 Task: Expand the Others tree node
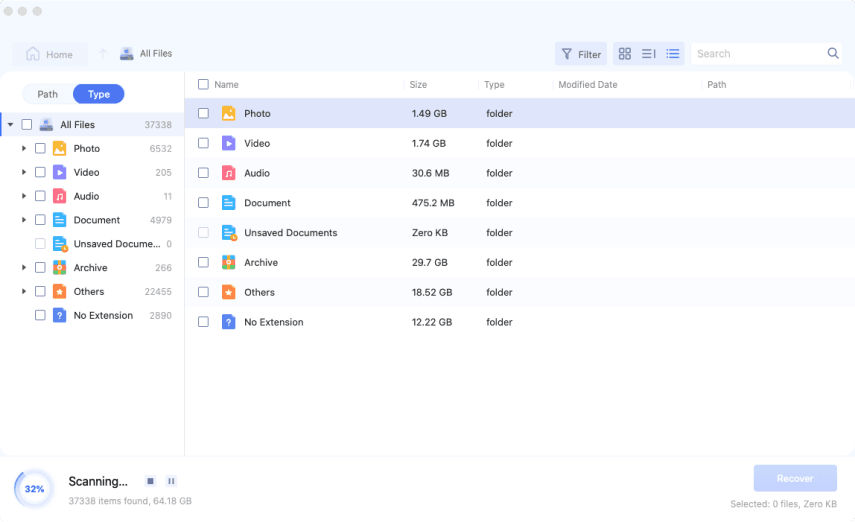[x=24, y=292]
